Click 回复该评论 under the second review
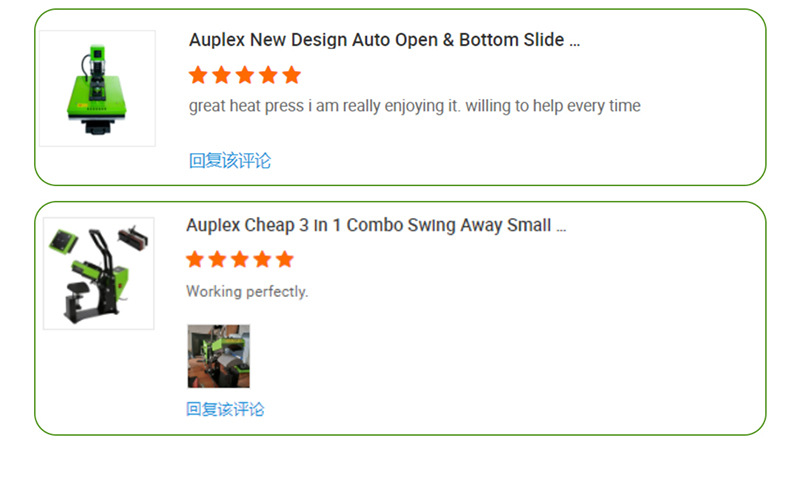800x484 pixels. pos(225,409)
